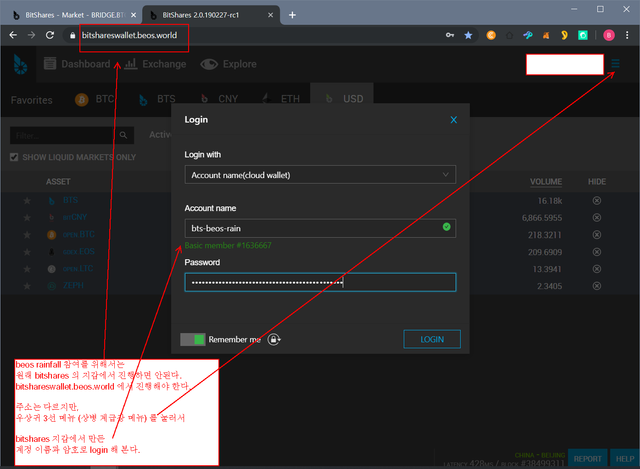Viewport: 640px width, 469px height.
Task: Open the ZEPH asset link
Action: (x=73, y=285)
